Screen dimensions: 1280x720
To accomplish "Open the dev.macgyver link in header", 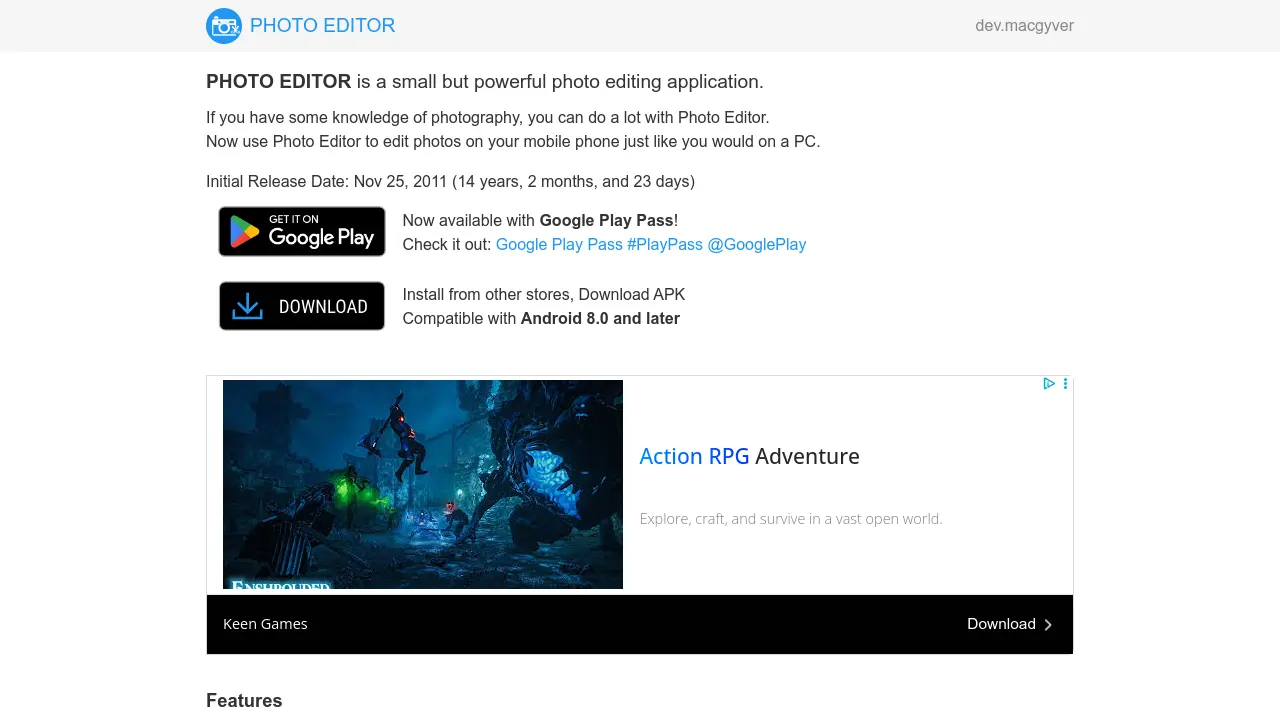I will (1024, 26).
